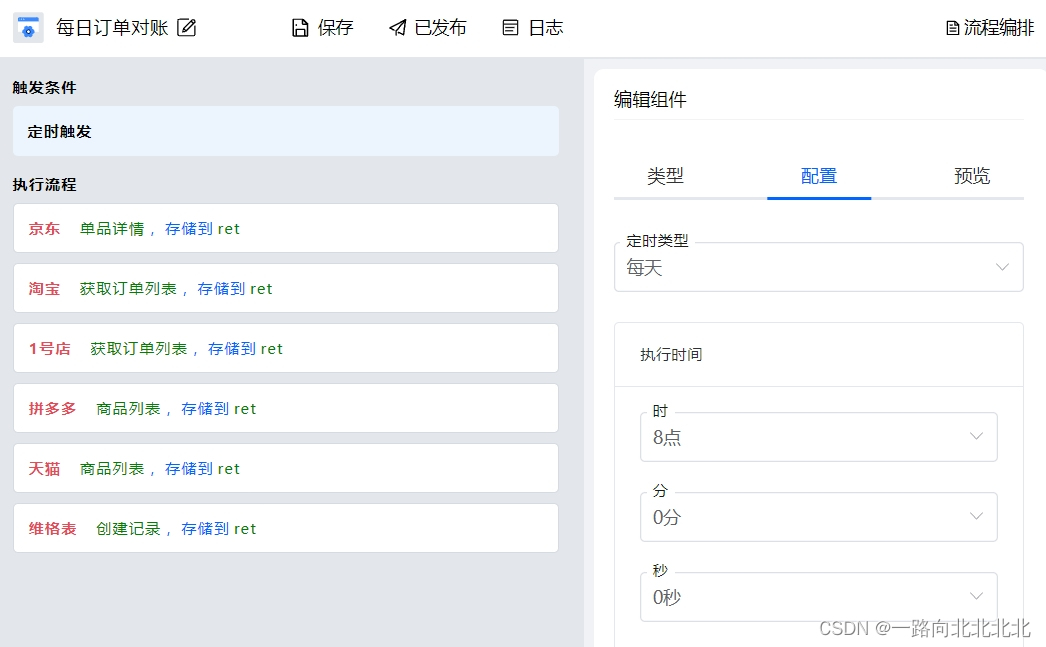Open 流程编排 link
1046x647 pixels.
tap(991, 28)
